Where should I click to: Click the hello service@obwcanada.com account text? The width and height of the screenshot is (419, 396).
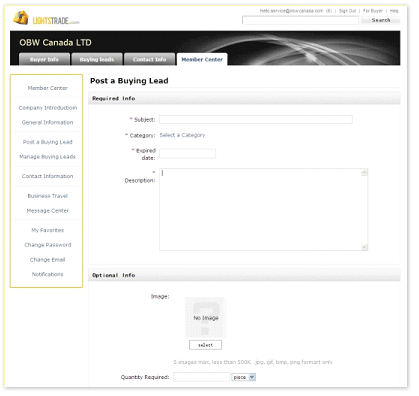click(x=296, y=11)
